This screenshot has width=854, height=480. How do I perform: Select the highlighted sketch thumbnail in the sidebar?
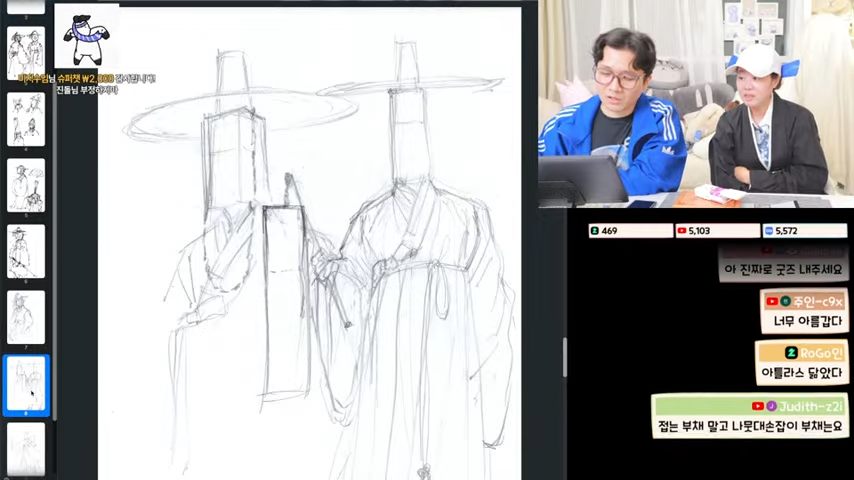pos(26,385)
